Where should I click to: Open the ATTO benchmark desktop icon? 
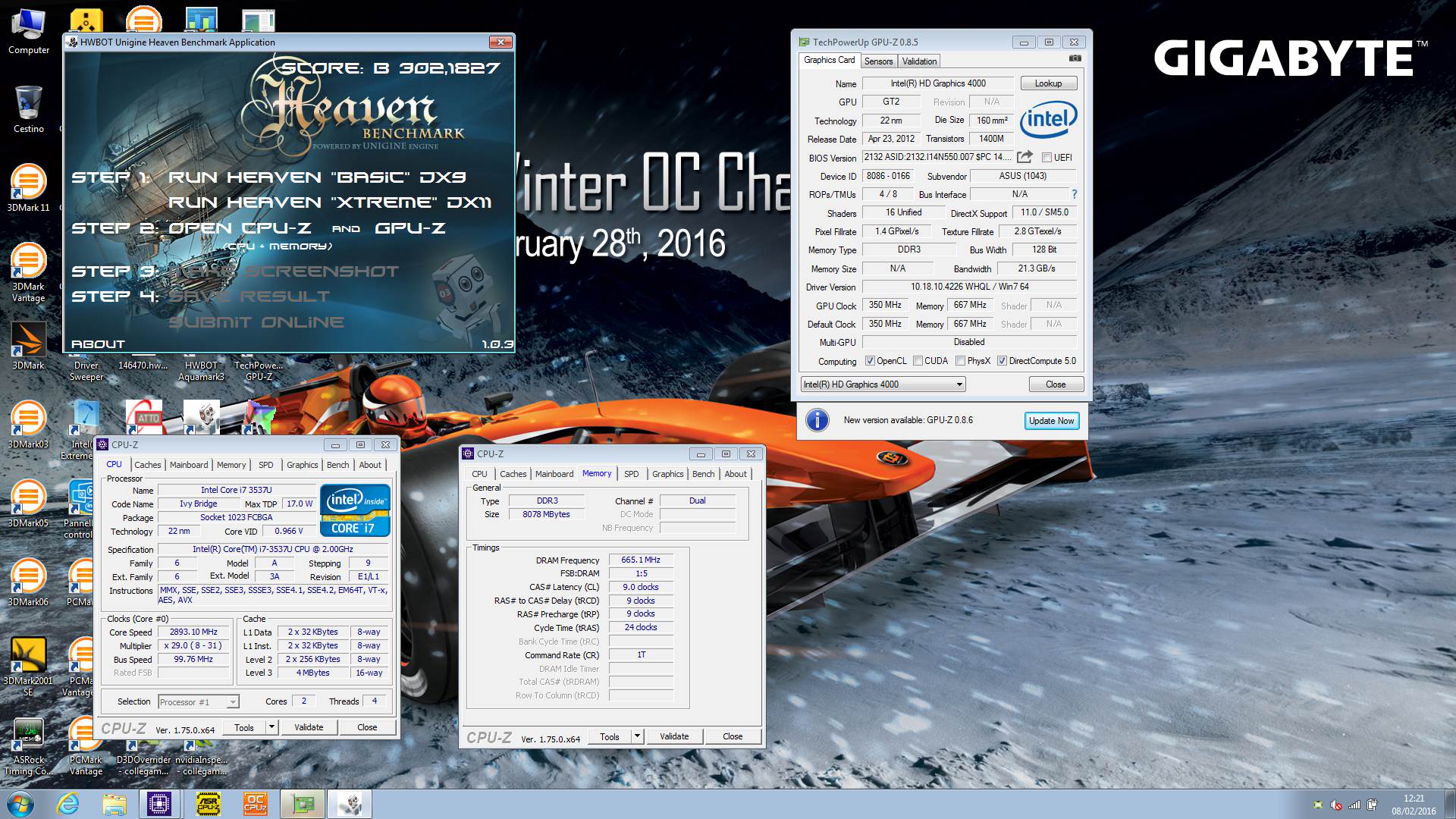pyautogui.click(x=144, y=417)
